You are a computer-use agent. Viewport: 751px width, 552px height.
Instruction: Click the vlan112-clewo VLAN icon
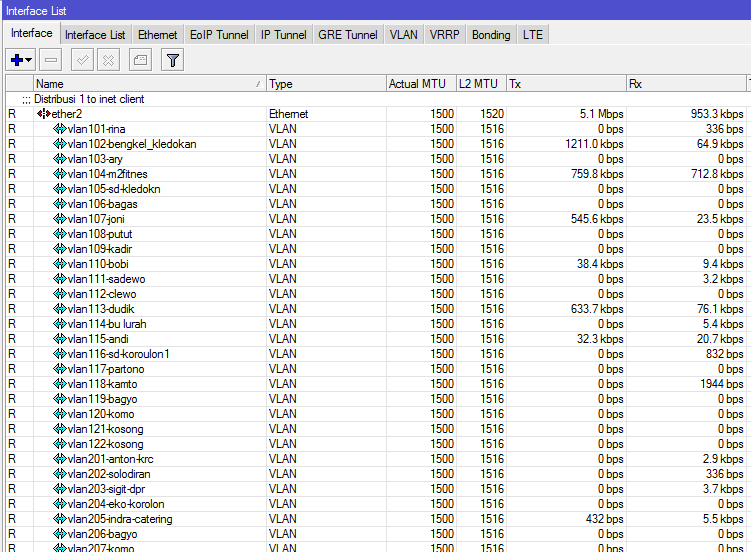coord(59,294)
